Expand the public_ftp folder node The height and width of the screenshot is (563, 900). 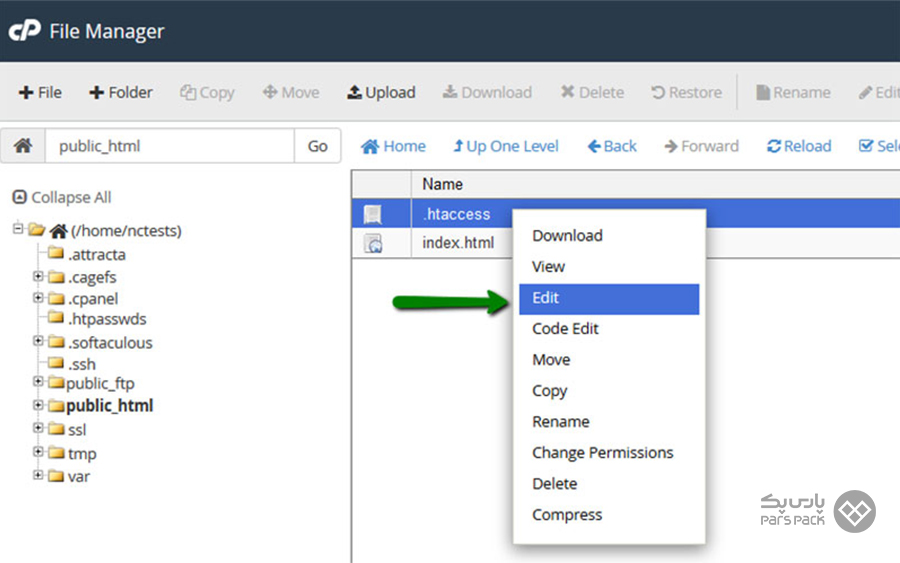pos(38,382)
